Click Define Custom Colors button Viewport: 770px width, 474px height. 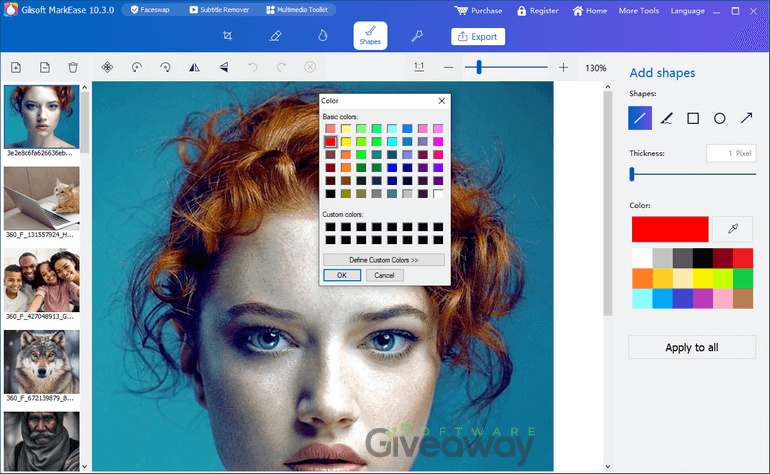(x=384, y=260)
